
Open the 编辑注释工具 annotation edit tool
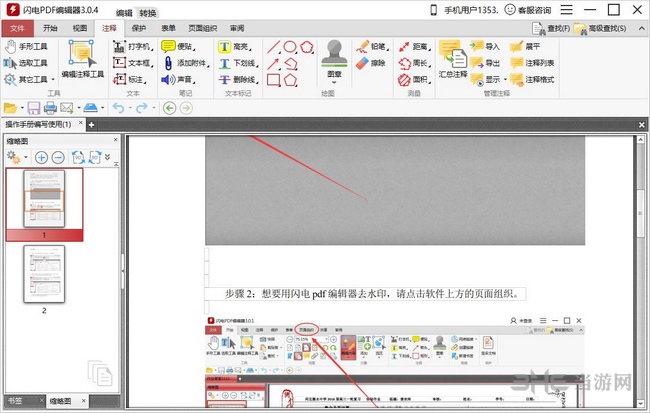tap(82, 59)
